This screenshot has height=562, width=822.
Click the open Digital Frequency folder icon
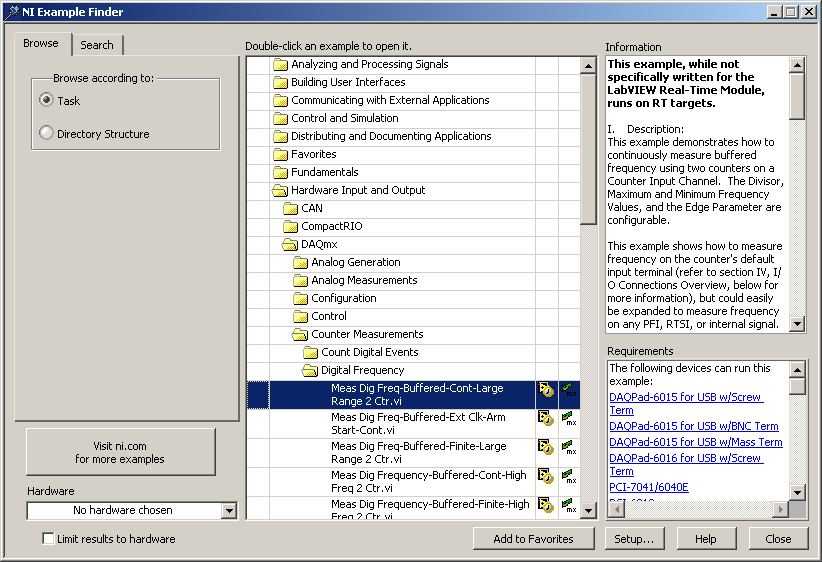pos(310,371)
